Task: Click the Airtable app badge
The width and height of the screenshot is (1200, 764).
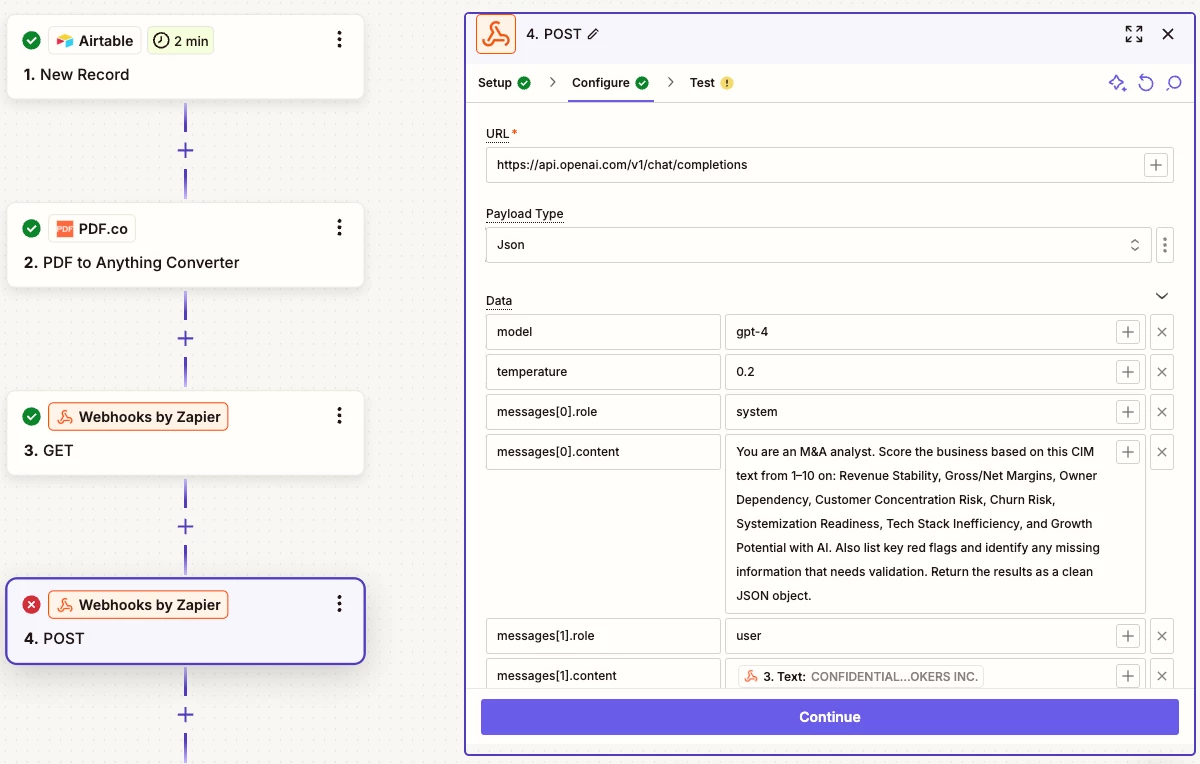Action: [95, 41]
